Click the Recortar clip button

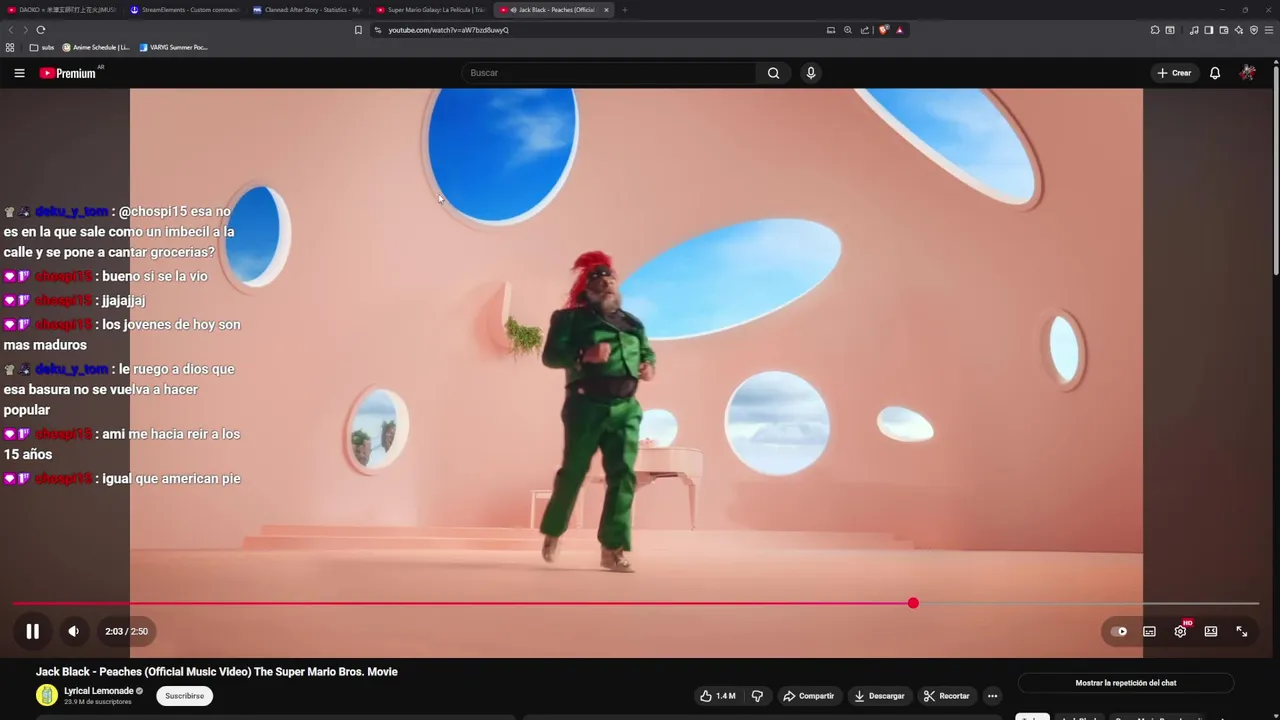(x=947, y=696)
